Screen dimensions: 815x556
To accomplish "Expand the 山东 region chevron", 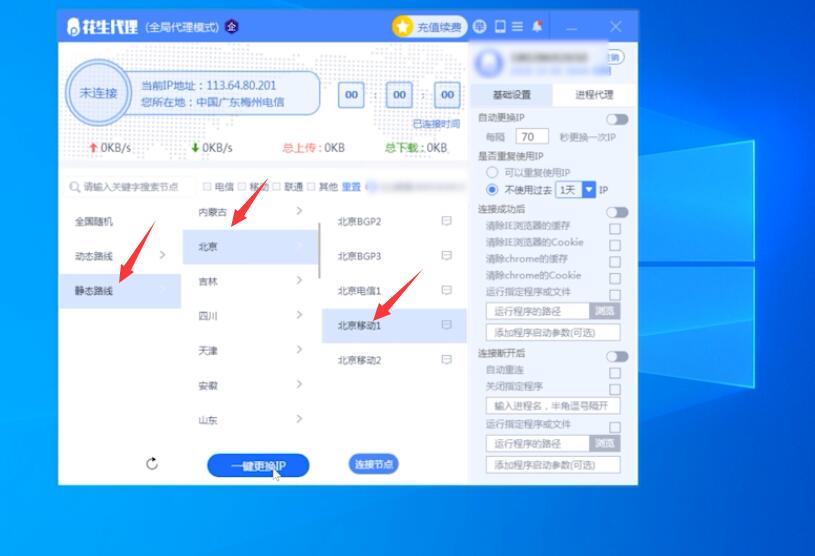I will [x=299, y=419].
